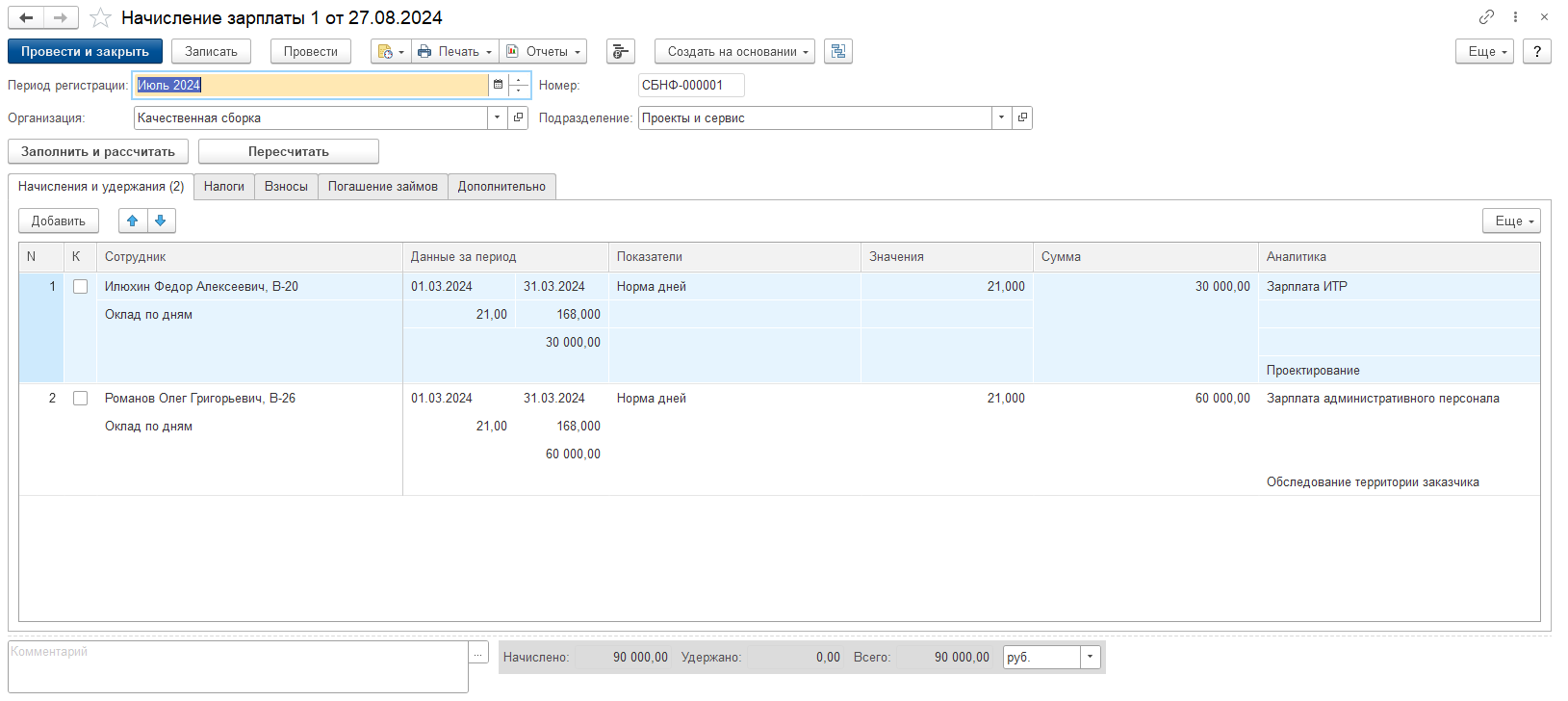This screenshot has height=701, width=1568.
Task: Click into the Комментарий text field
Action: coord(238,665)
